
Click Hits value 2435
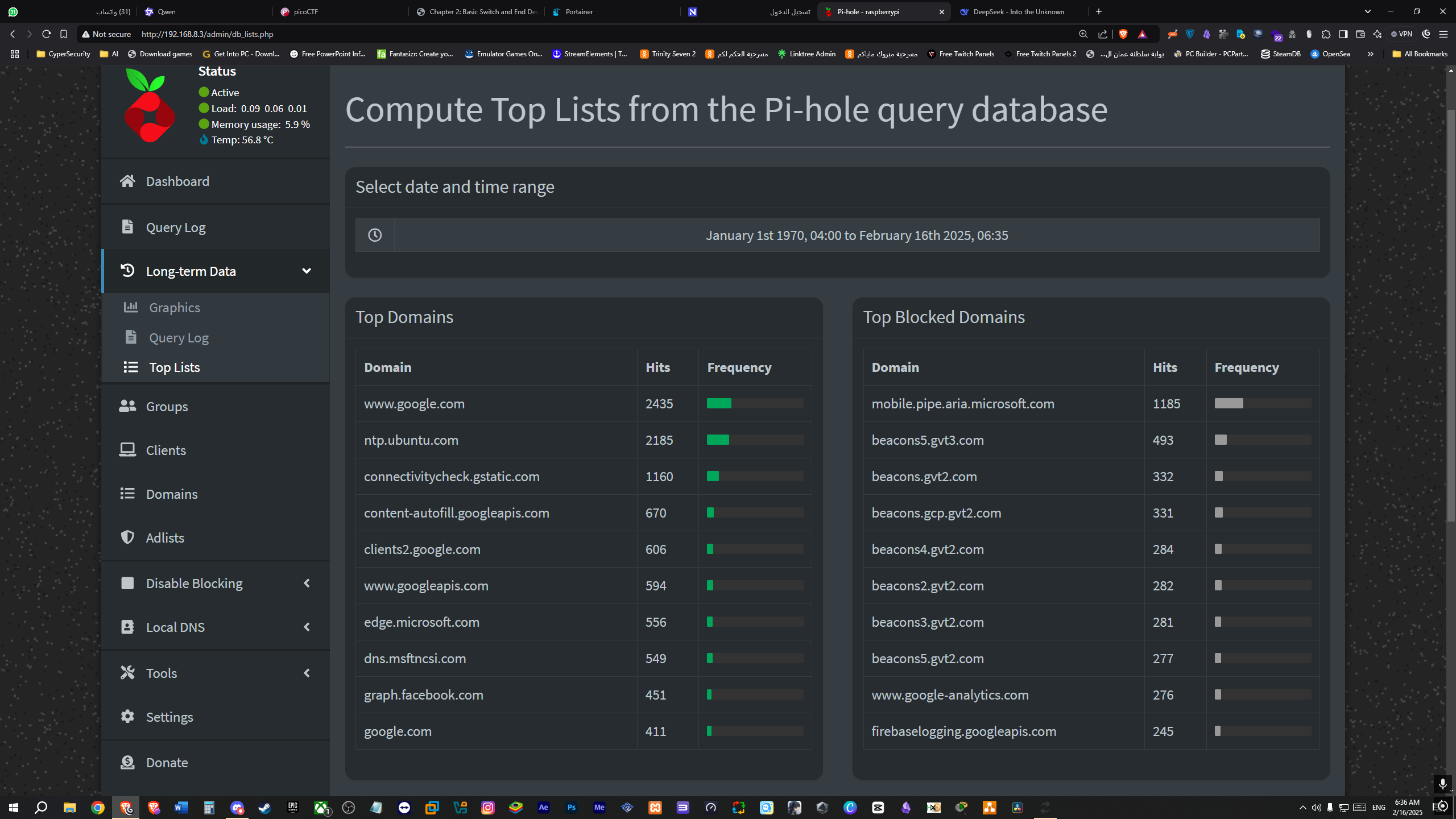tap(659, 403)
